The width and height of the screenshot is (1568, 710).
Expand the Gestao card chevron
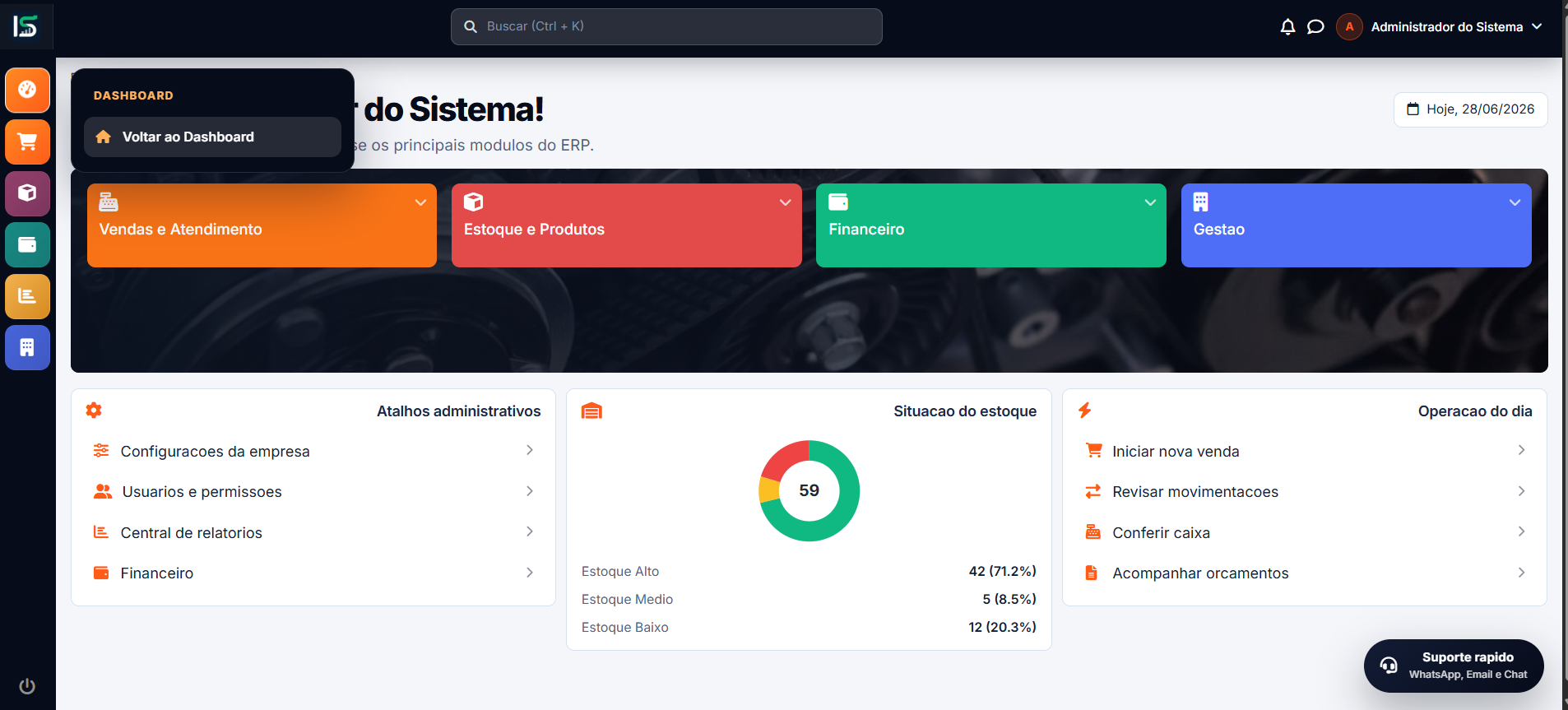pos(1515,202)
